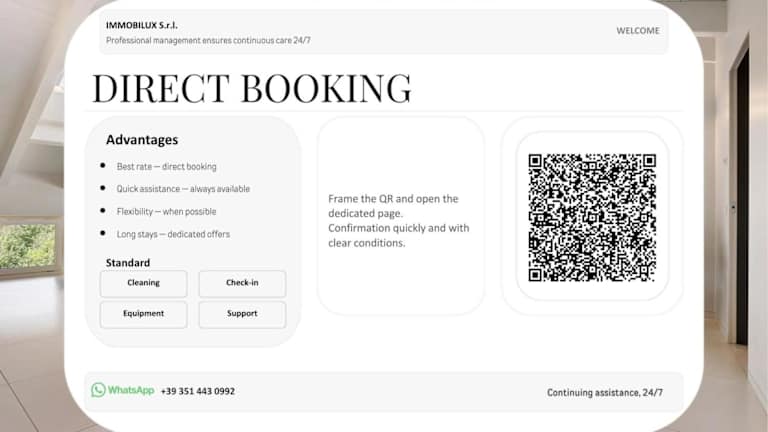Screen dimensions: 768x432
Task: Click the Support button
Action: tap(242, 314)
